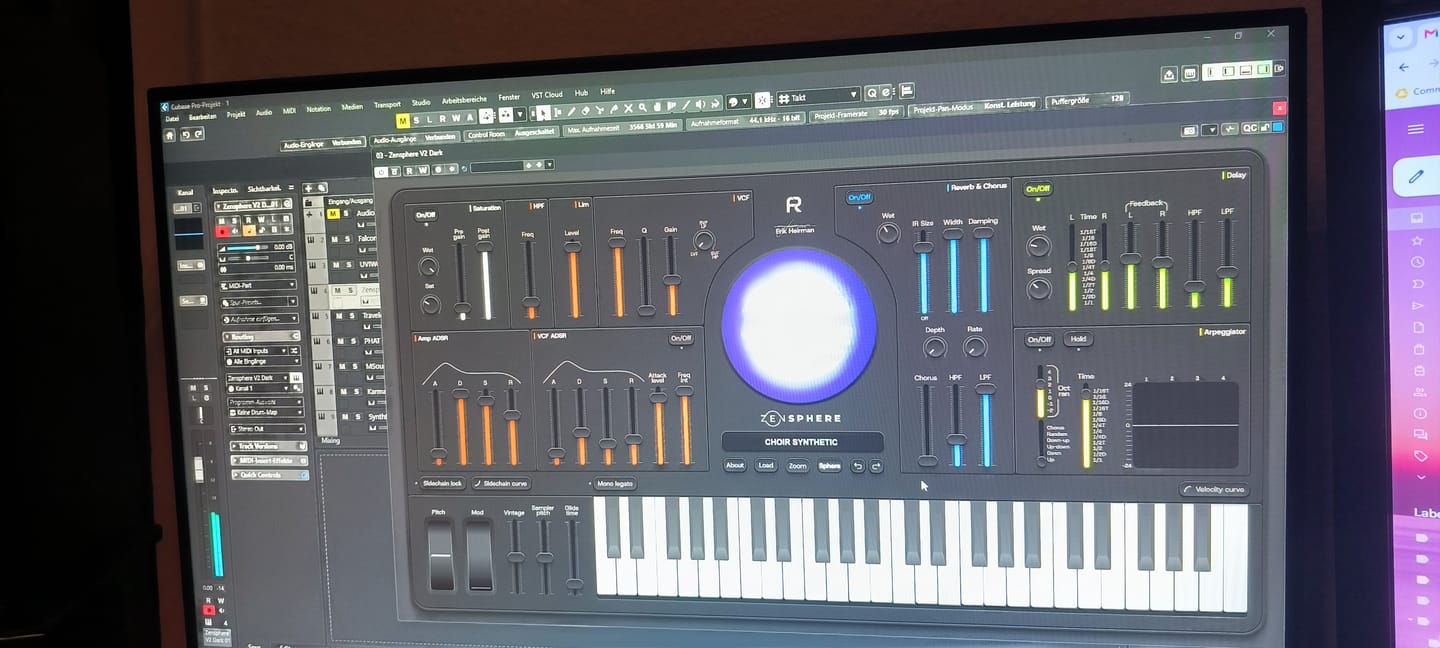The width and height of the screenshot is (1440, 648).
Task: Click the Cubase undo arrow icon
Action: tap(185, 134)
